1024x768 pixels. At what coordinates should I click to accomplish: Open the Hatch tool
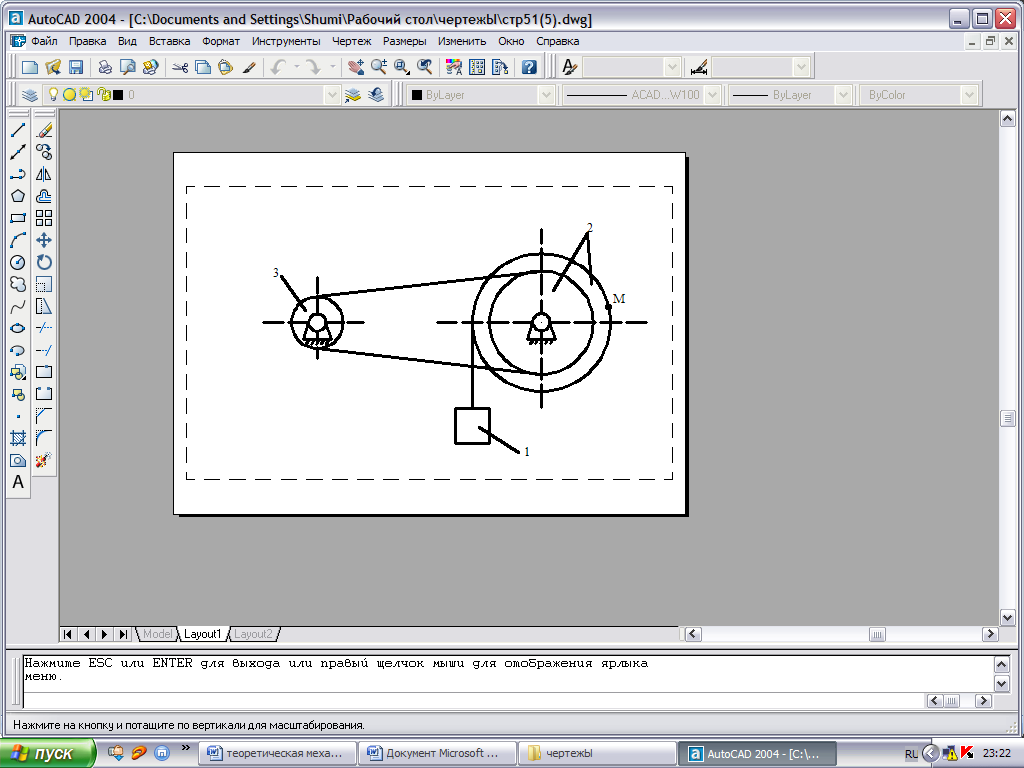18,438
